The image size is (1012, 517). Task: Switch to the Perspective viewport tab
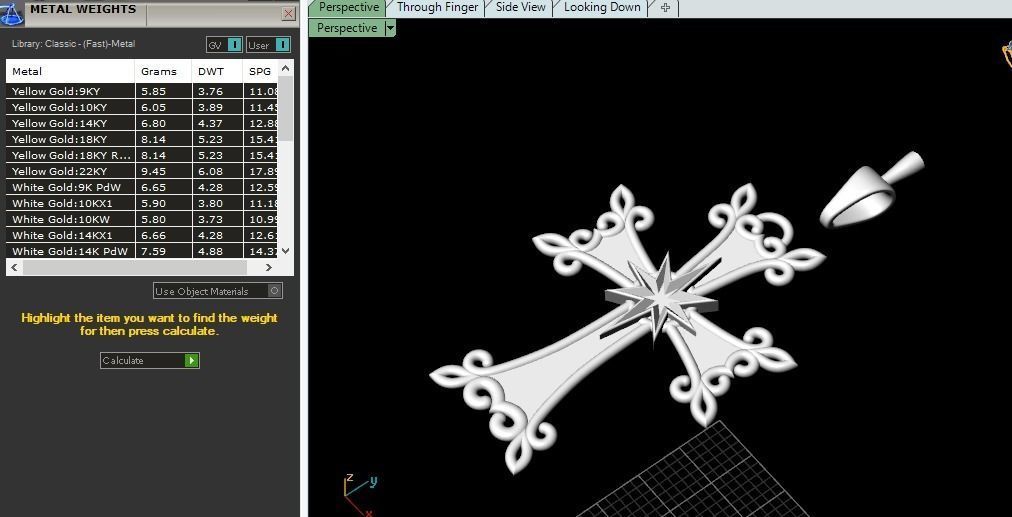pyautogui.click(x=348, y=8)
